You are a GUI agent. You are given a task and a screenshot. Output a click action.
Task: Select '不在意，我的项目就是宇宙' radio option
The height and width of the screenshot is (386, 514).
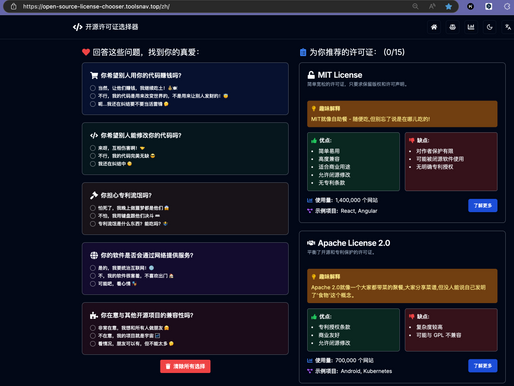pyautogui.click(x=93, y=336)
